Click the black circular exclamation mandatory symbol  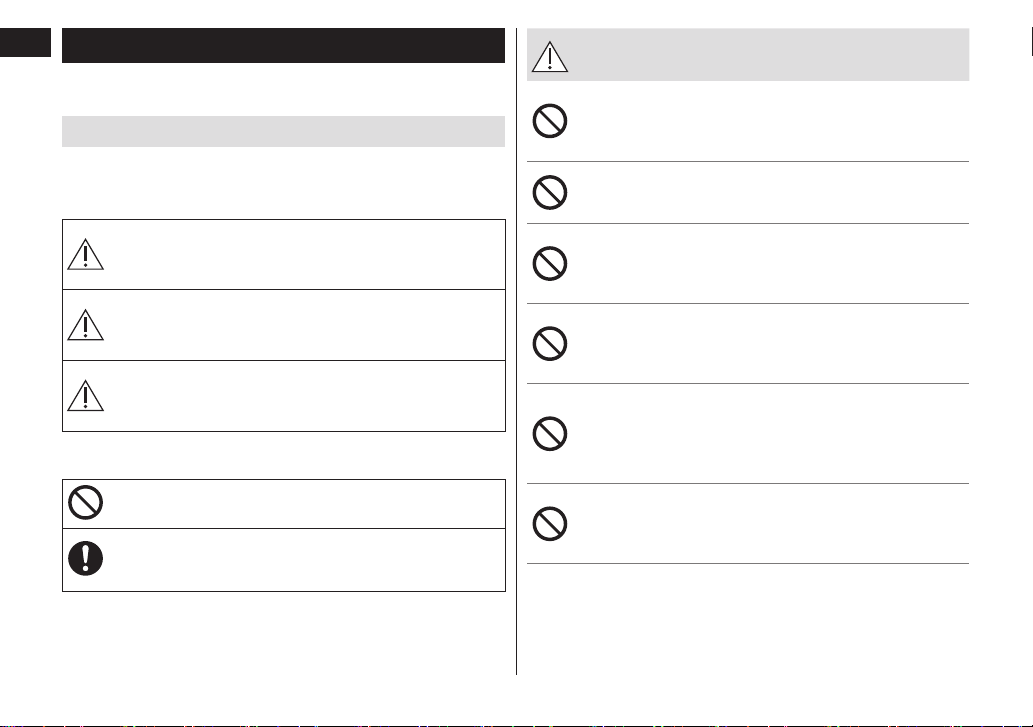(86, 558)
